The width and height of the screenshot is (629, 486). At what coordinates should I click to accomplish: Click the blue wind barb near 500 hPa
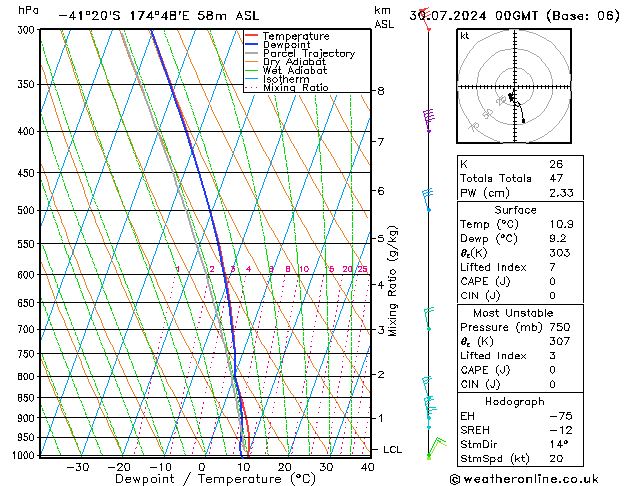click(428, 200)
